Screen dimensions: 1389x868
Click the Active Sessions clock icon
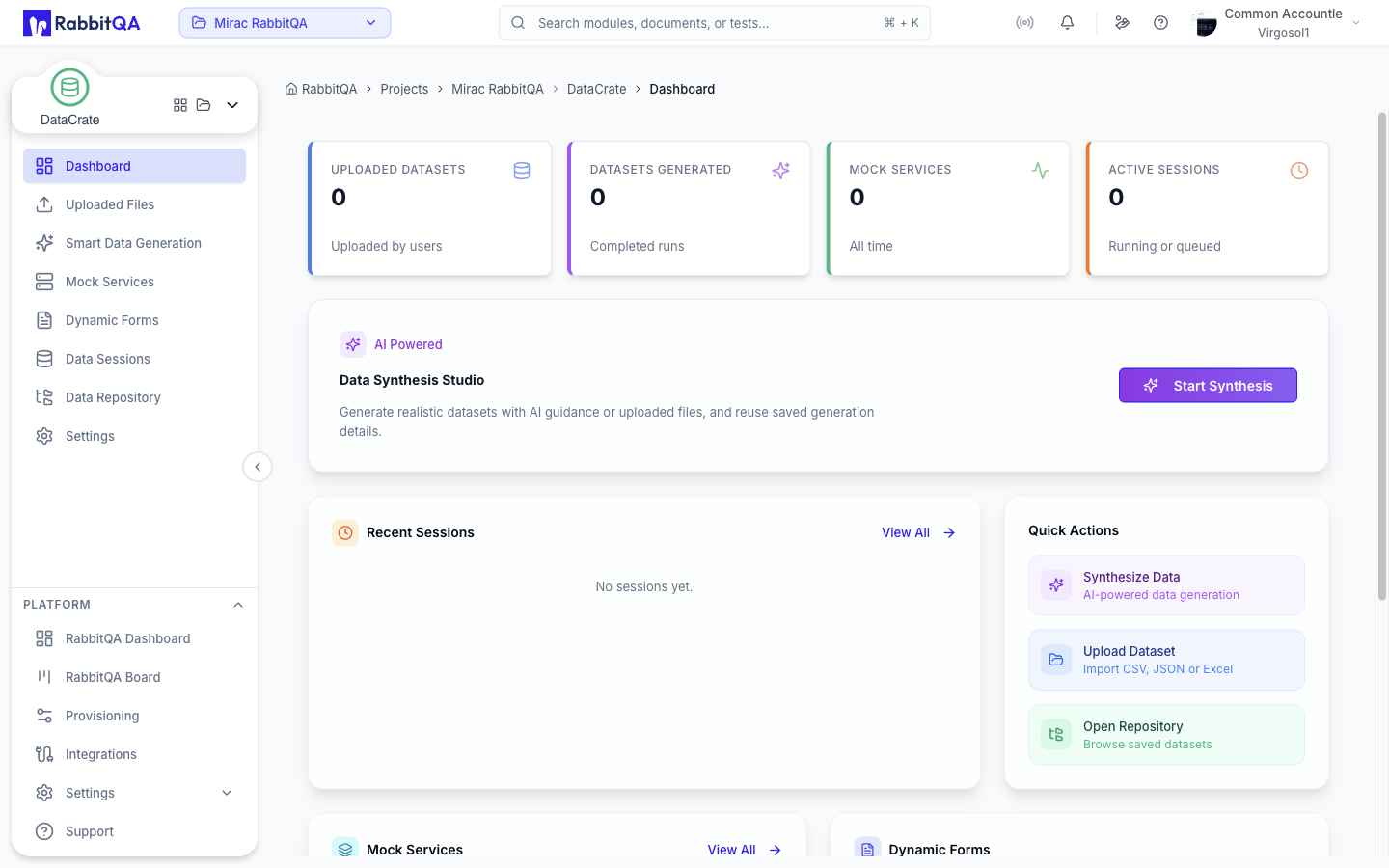pyautogui.click(x=1299, y=171)
